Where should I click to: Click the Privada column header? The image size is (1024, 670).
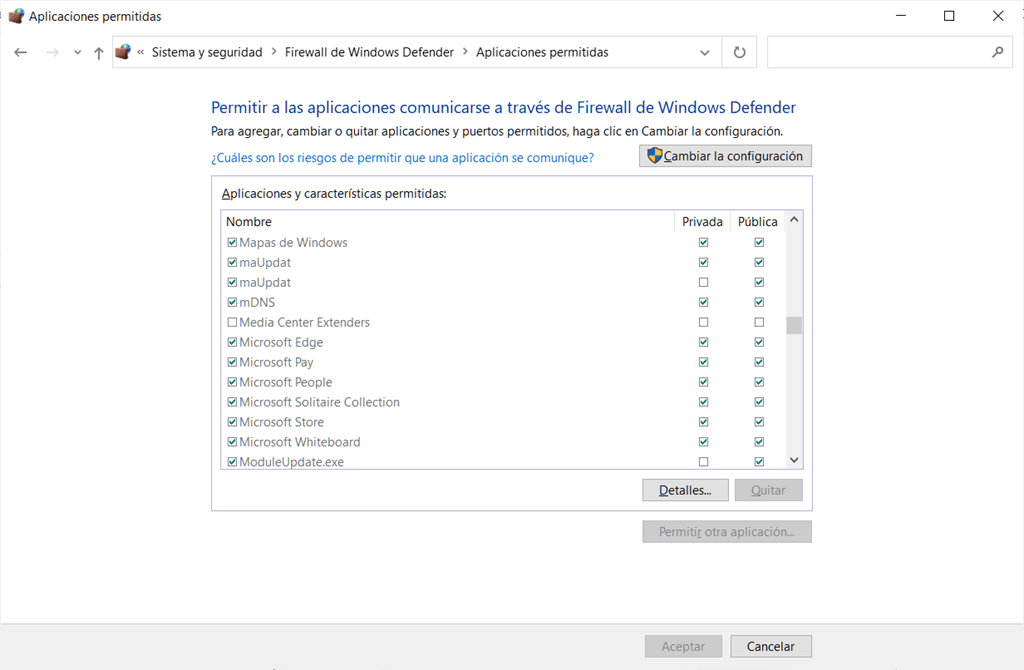[x=702, y=221]
